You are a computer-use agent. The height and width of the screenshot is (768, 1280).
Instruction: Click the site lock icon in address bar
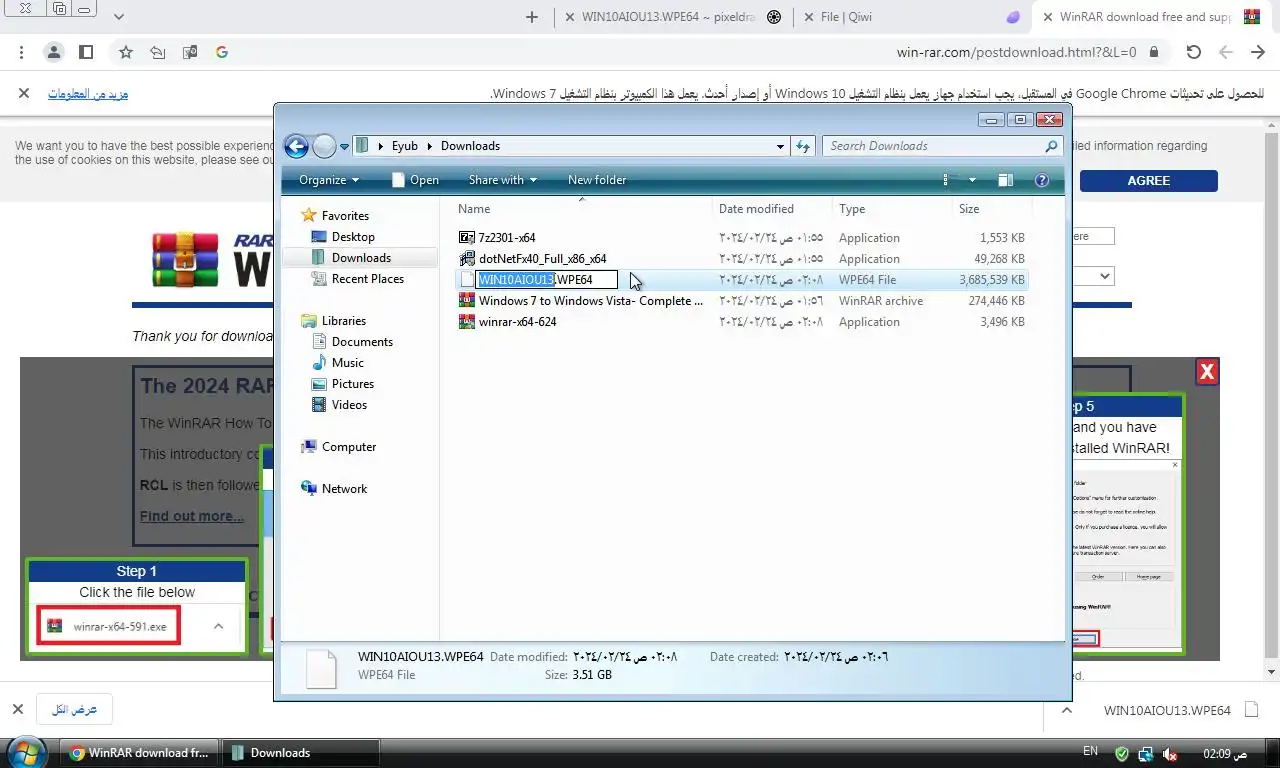(1154, 52)
